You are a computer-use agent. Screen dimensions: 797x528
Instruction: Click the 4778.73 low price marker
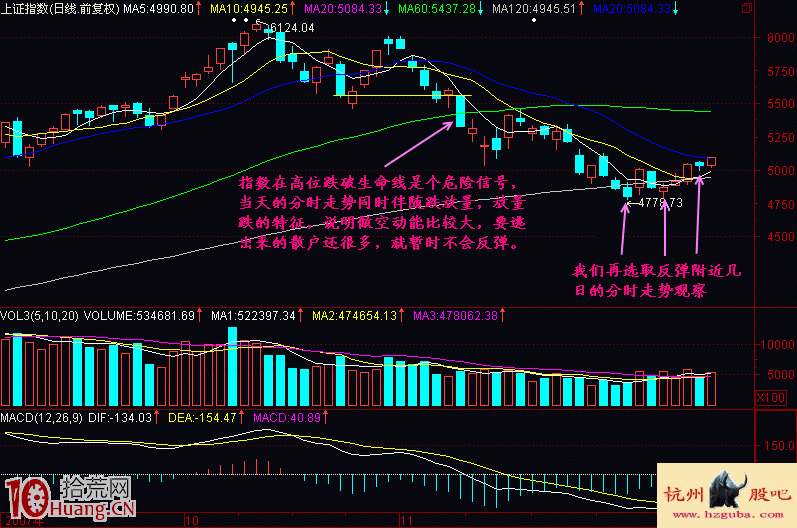click(660, 203)
